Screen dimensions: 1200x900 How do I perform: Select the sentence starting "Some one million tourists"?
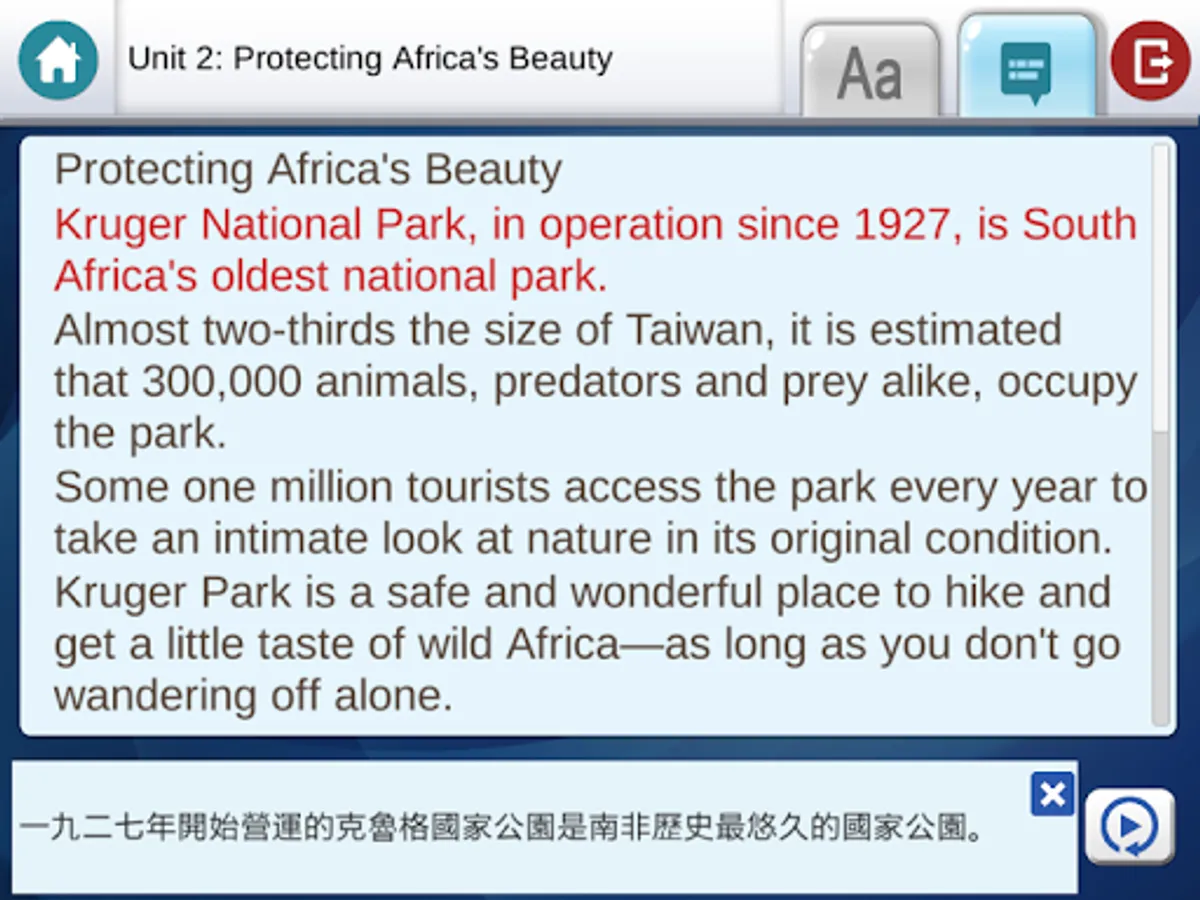pos(600,513)
